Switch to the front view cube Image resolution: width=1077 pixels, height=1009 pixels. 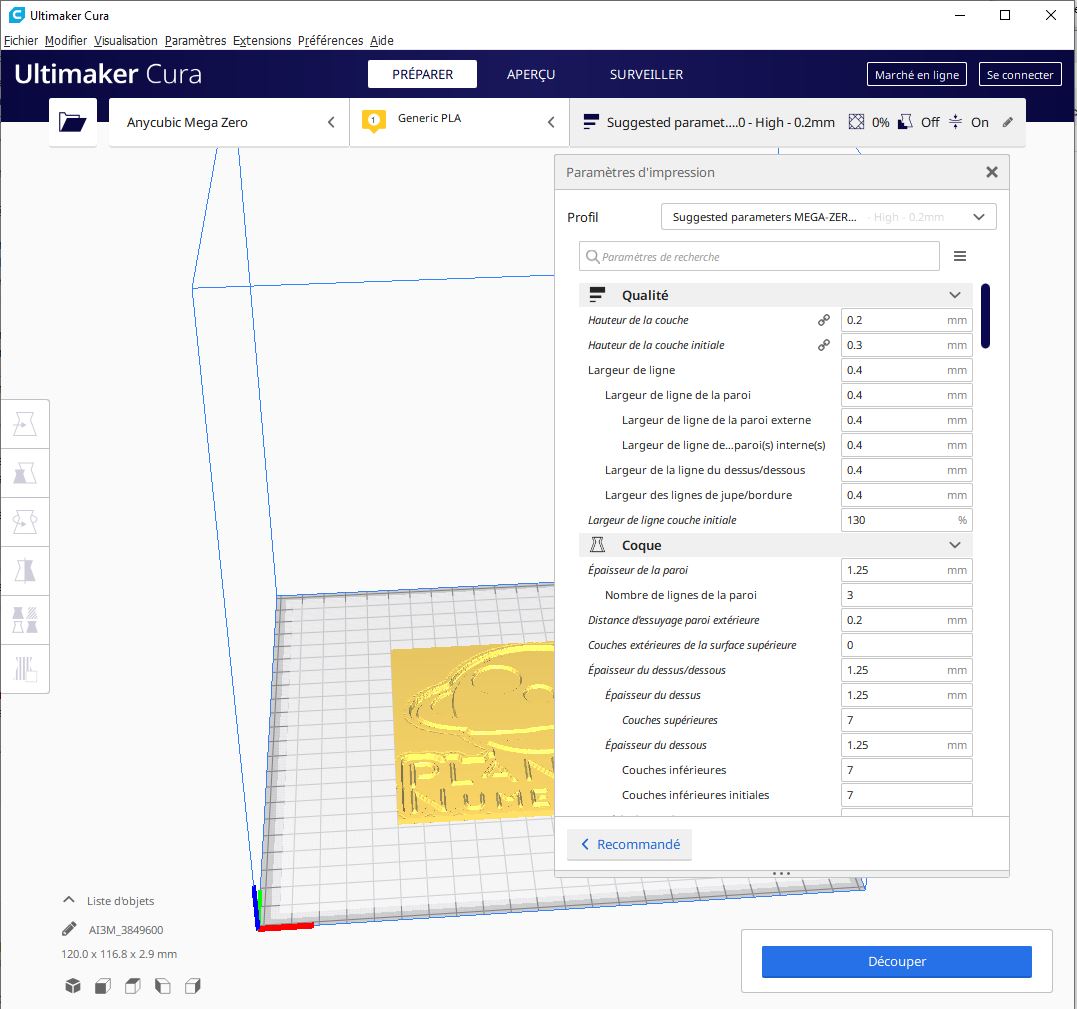103,986
